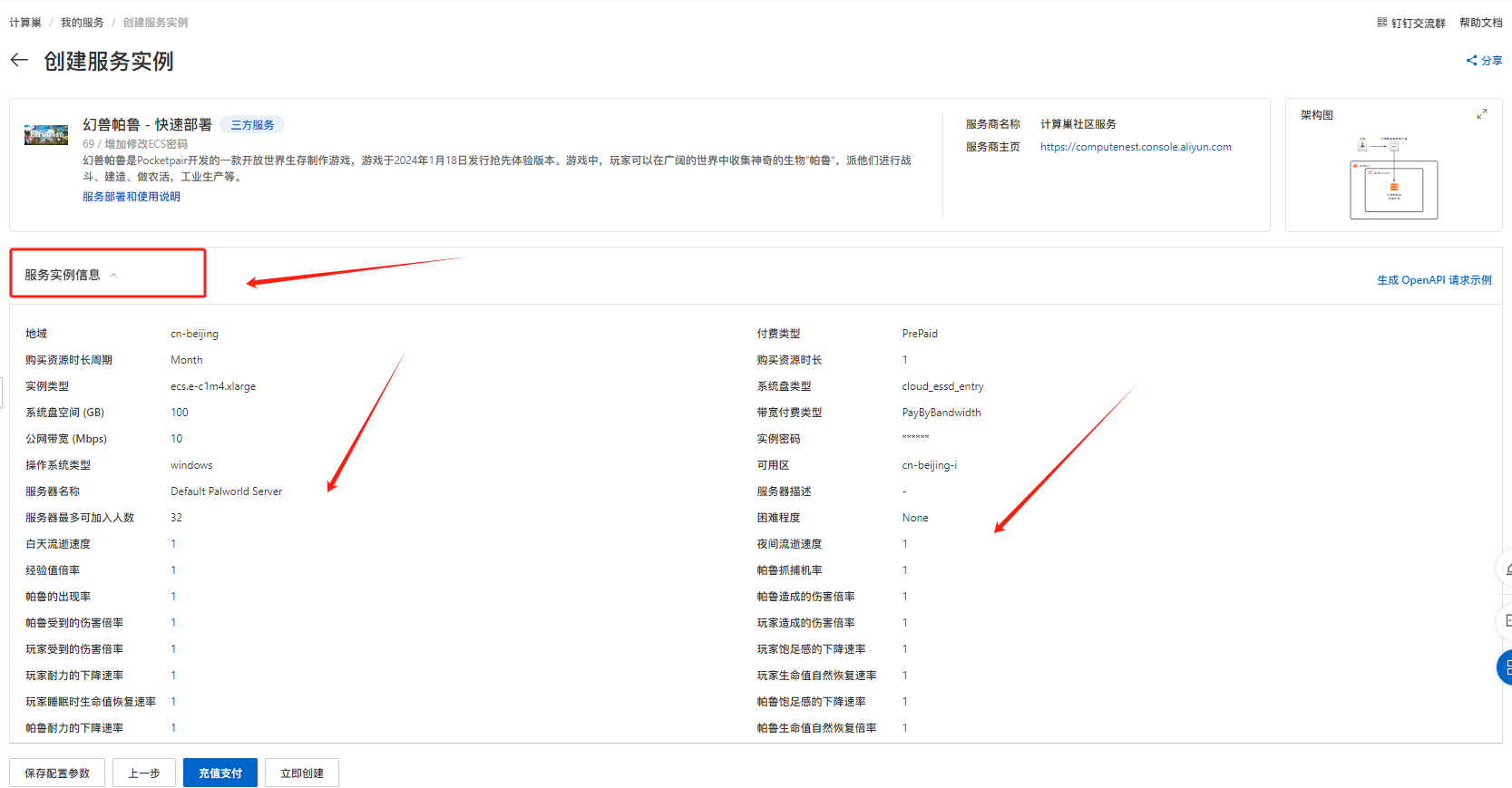
Task: Click the masked 实例密码 value
Action: point(915,438)
